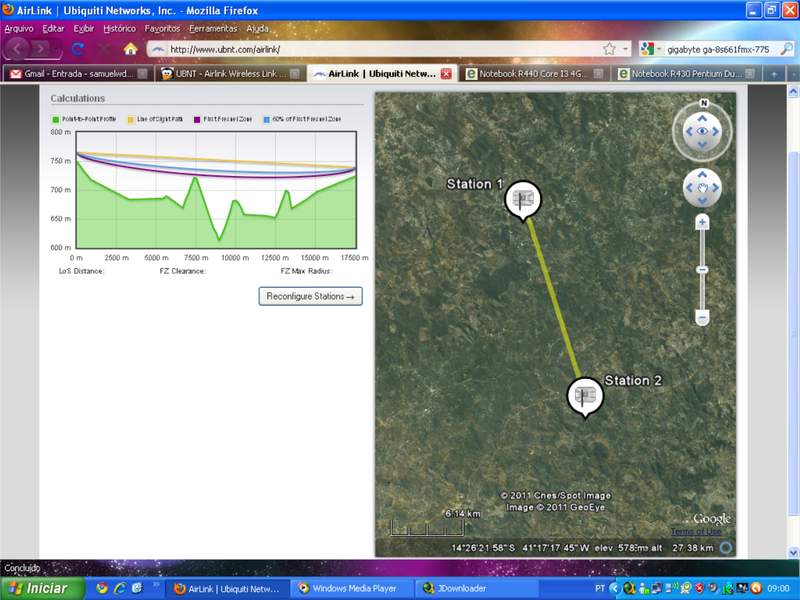Open the Windows Iniciar start button

(x=42, y=588)
